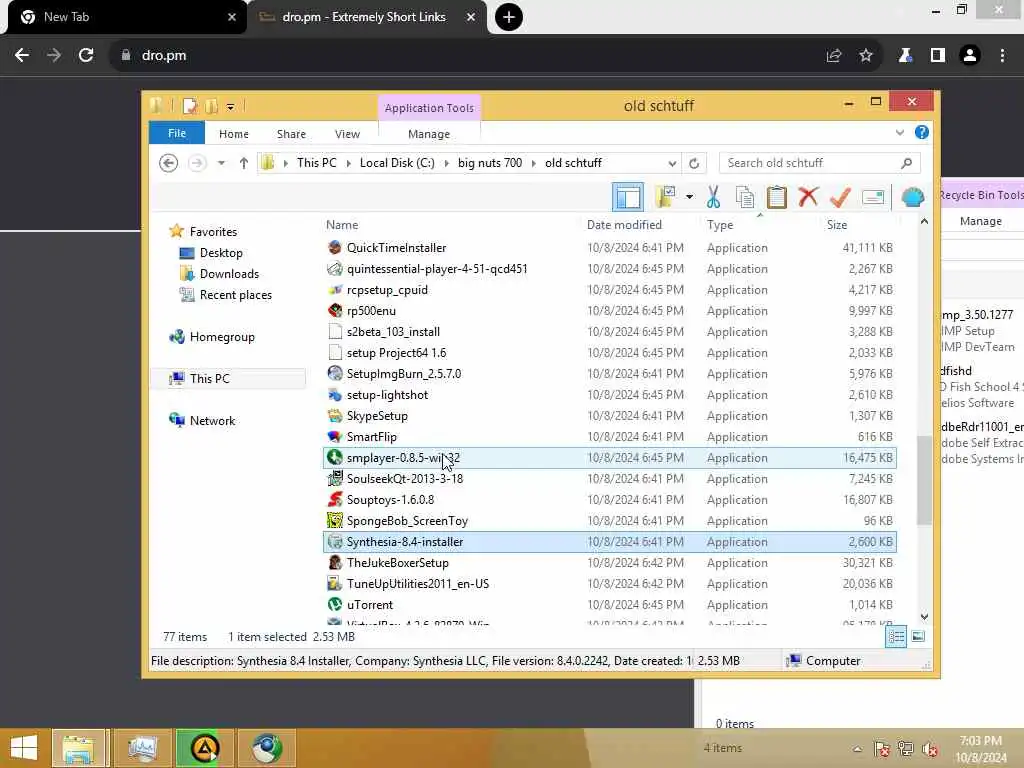
Task: Click the red X Delete icon
Action: coord(808,197)
